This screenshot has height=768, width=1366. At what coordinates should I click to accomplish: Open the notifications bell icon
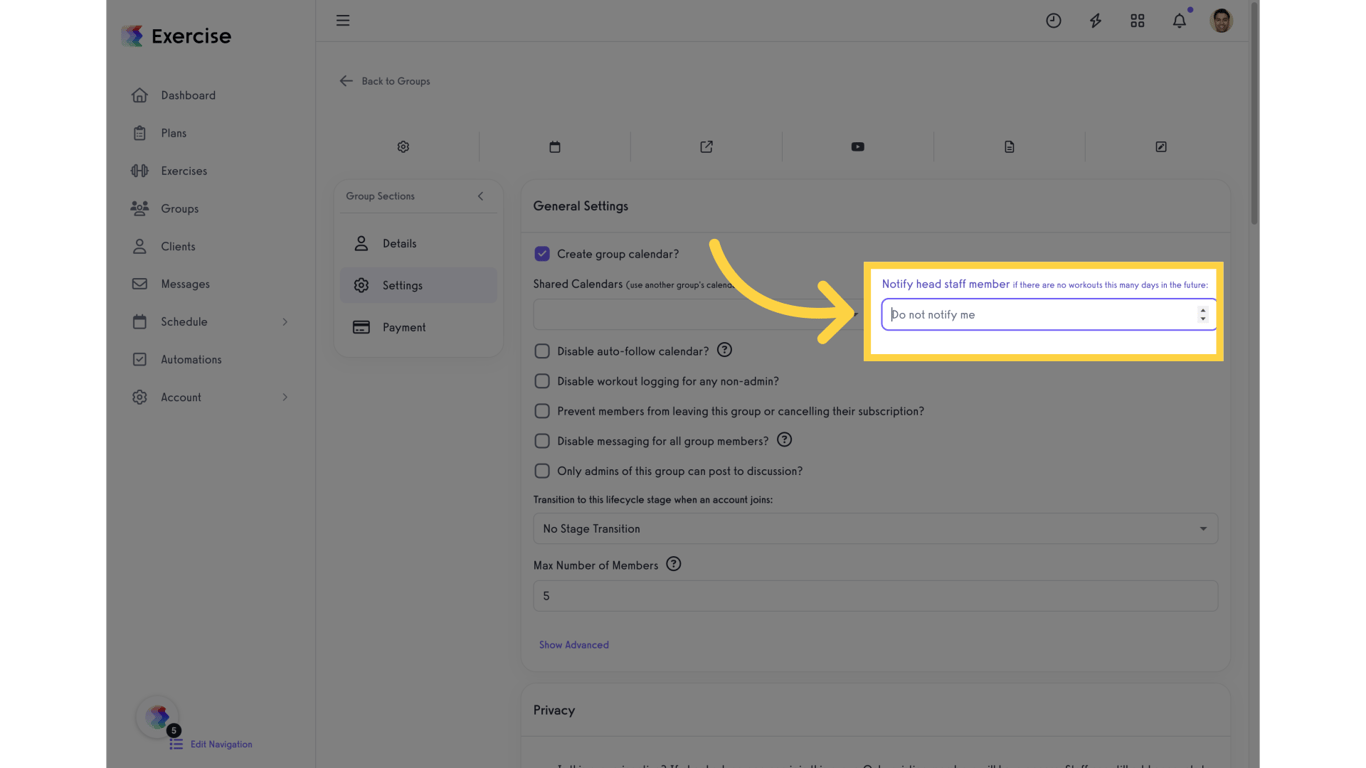[x=1179, y=20]
